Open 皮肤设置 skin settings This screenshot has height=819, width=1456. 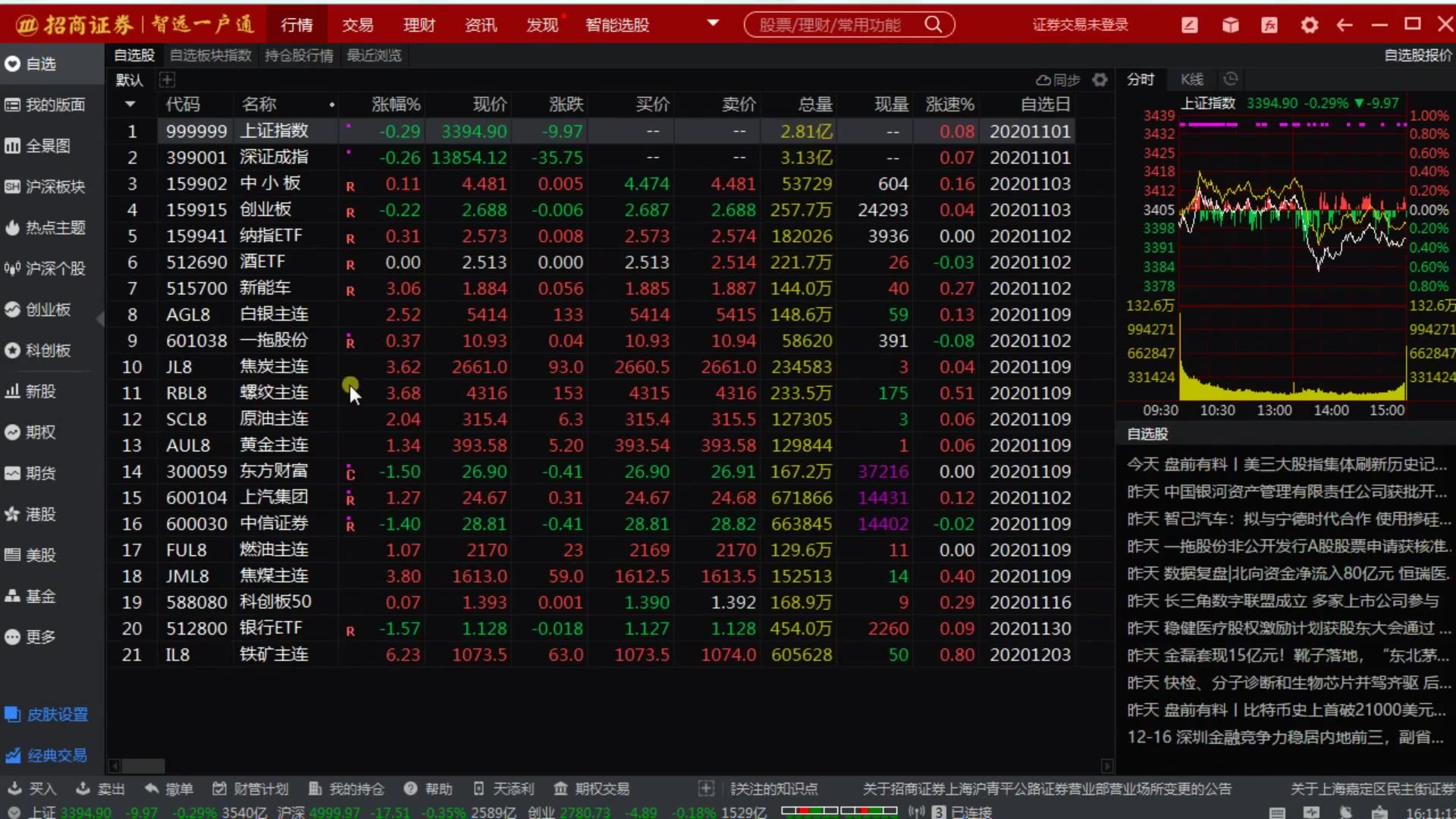coord(46,714)
